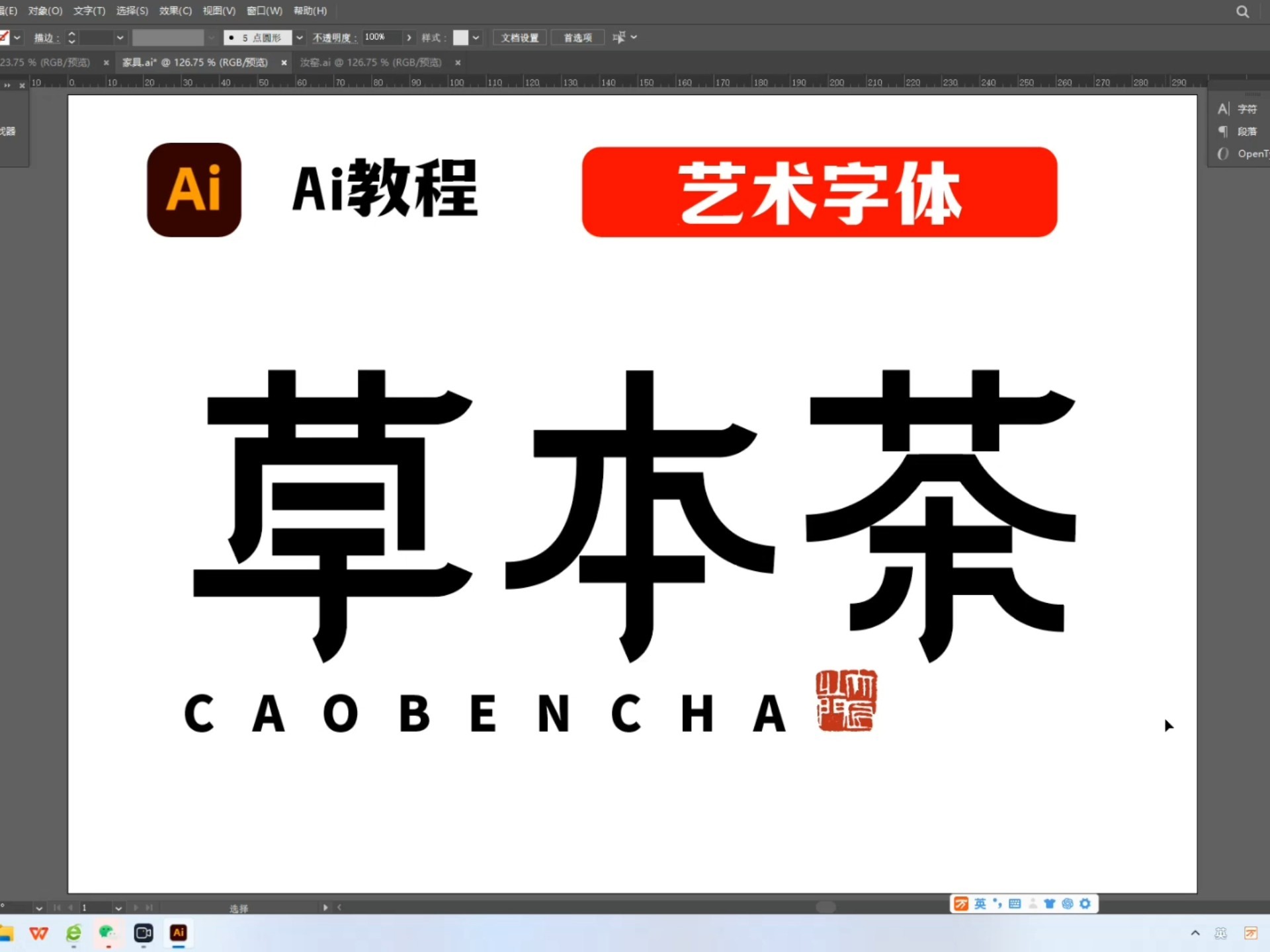Expand the stroke weight dropdown

(x=120, y=38)
